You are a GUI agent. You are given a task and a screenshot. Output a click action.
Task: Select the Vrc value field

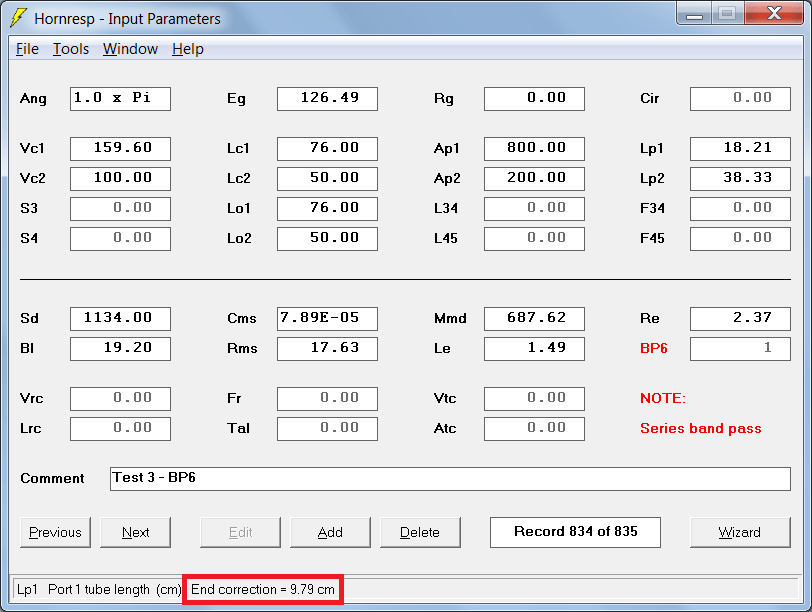tap(120, 399)
